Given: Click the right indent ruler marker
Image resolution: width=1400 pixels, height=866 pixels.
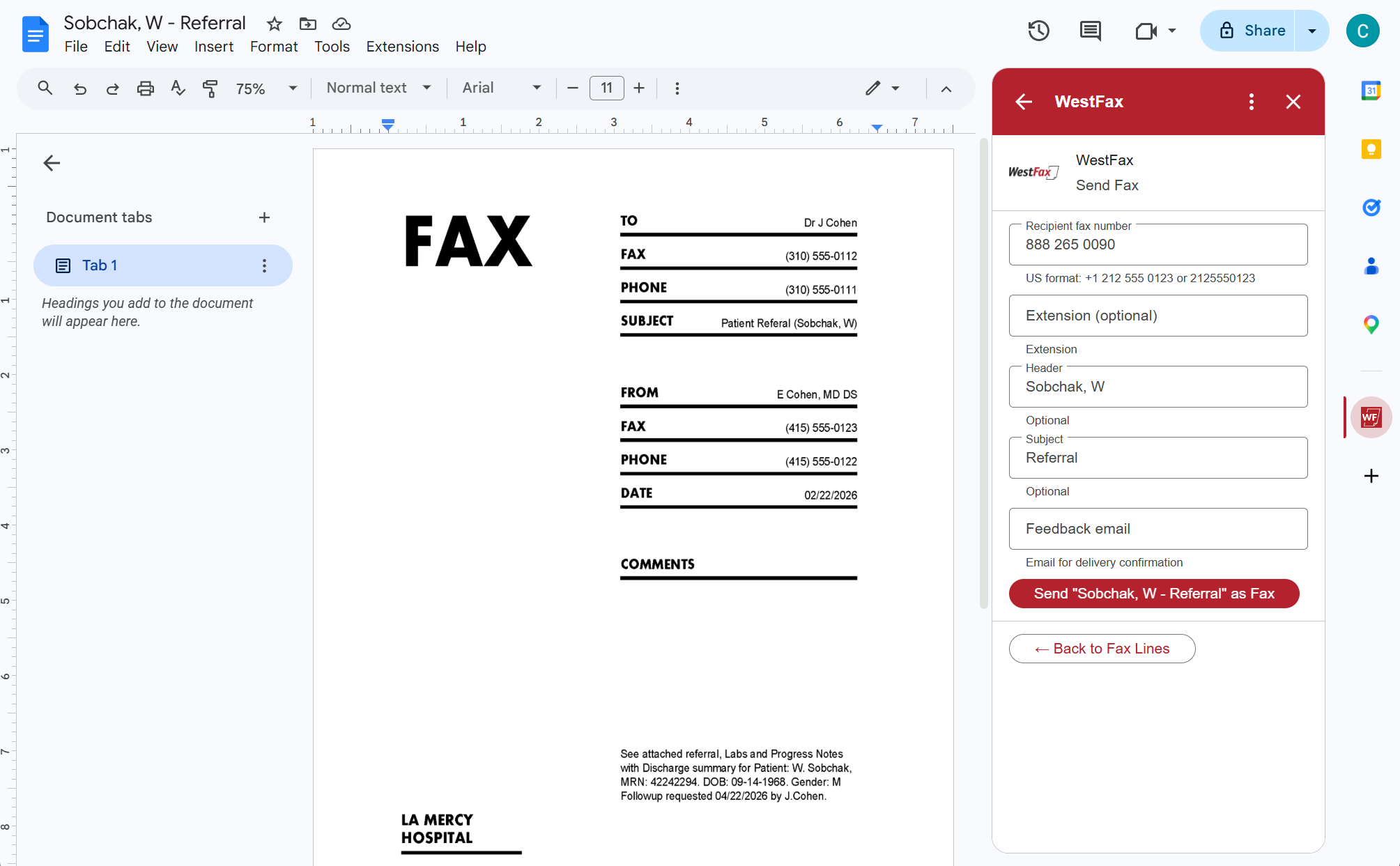Looking at the screenshot, I should click(x=877, y=127).
